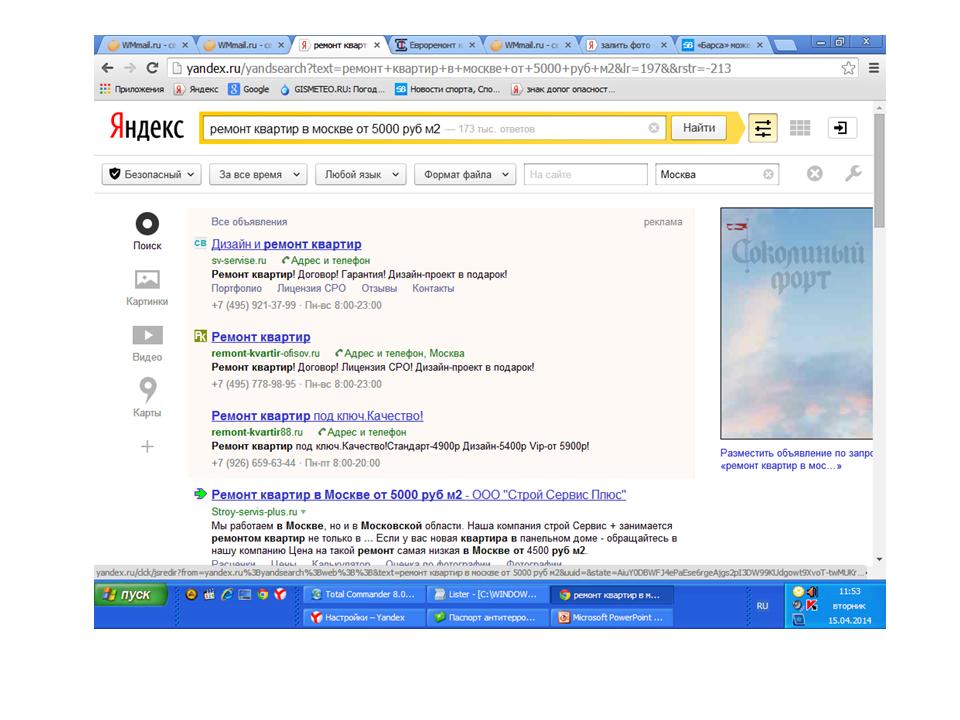Image resolution: width=960 pixels, height=720 pixels.
Task: Open the Формат файла dropdown
Action: [x=465, y=174]
